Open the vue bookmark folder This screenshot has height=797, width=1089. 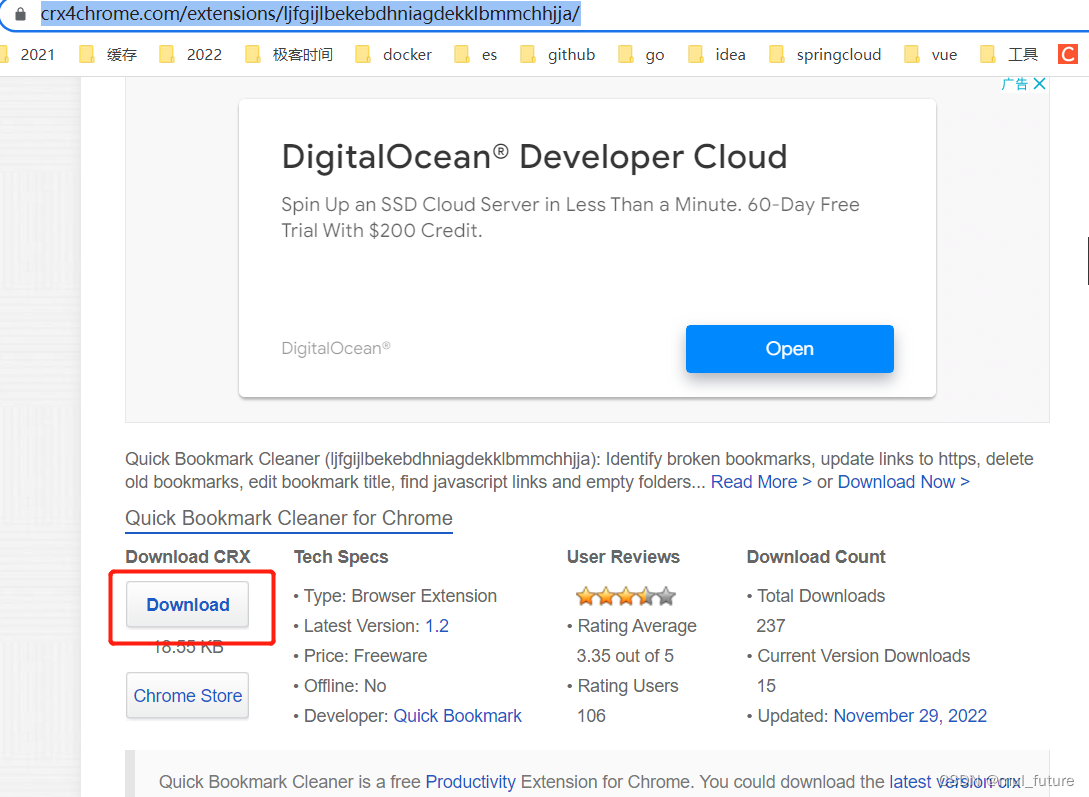[x=931, y=54]
